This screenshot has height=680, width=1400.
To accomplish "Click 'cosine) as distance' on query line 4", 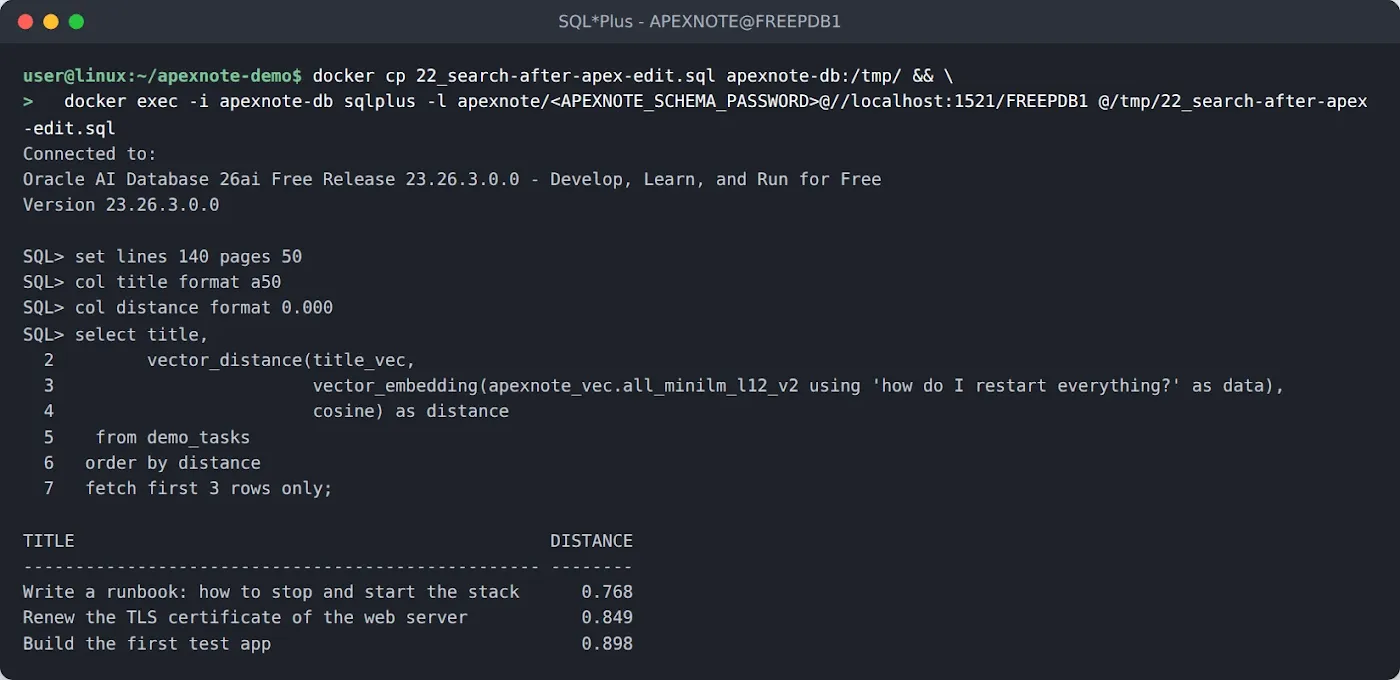I will (x=411, y=412).
